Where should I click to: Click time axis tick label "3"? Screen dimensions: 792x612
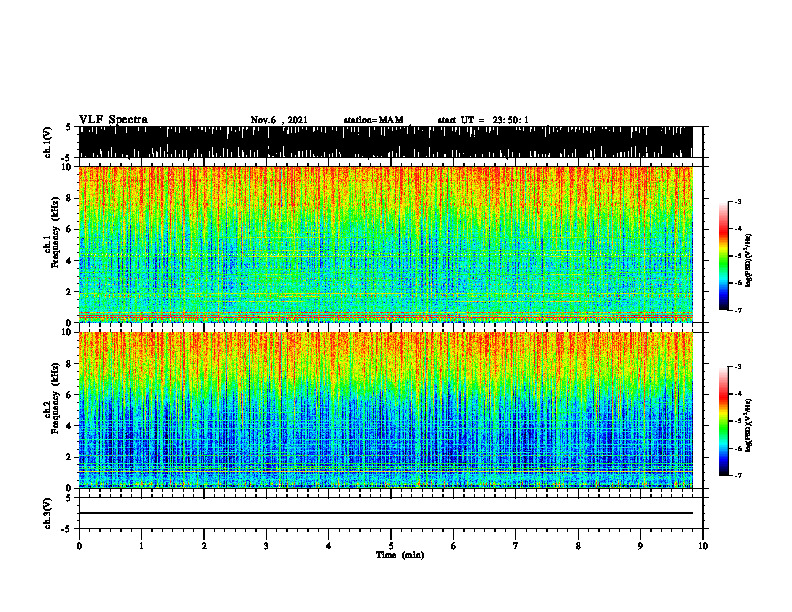[x=266, y=546]
